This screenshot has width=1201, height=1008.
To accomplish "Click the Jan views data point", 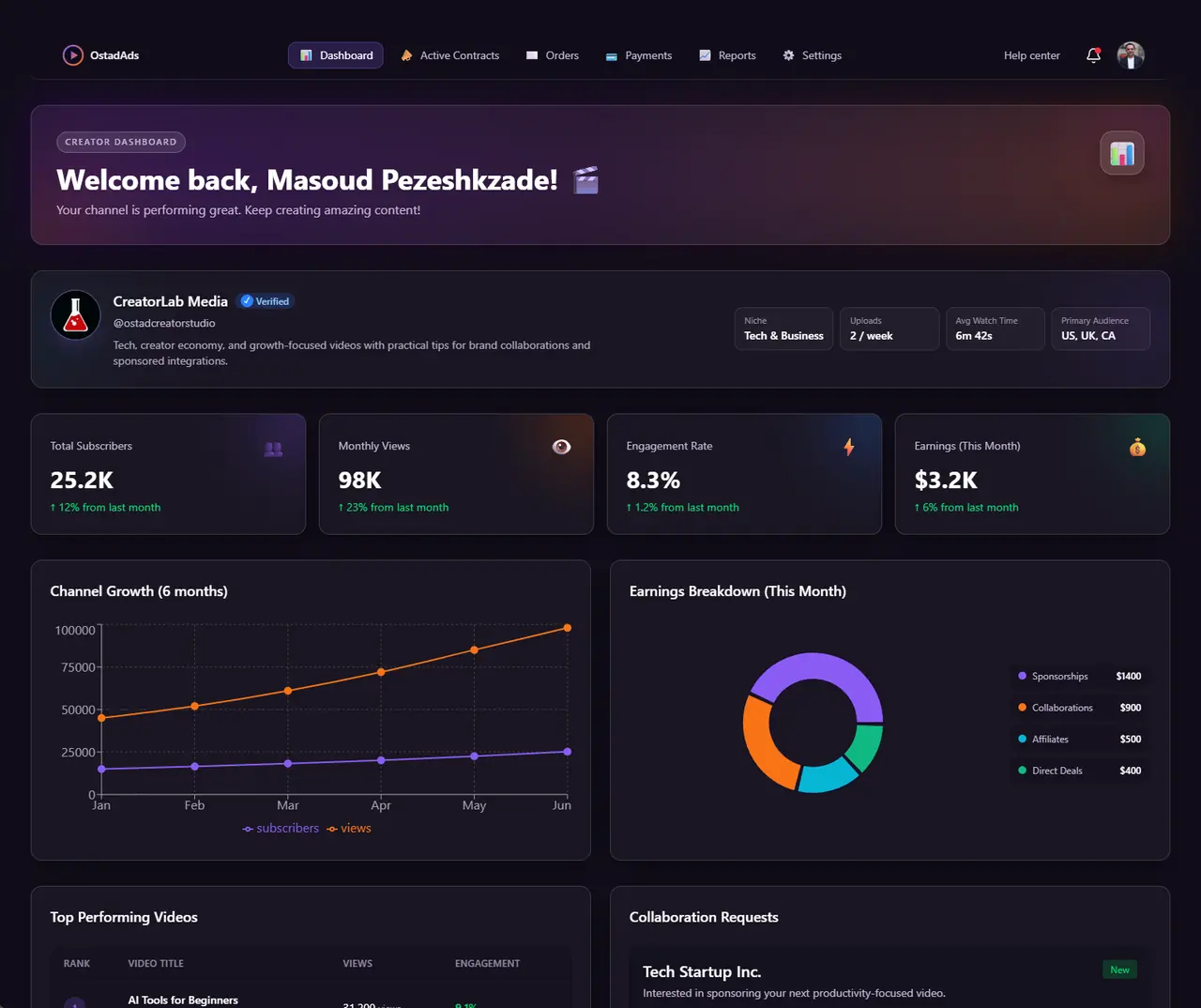I will 101,718.
